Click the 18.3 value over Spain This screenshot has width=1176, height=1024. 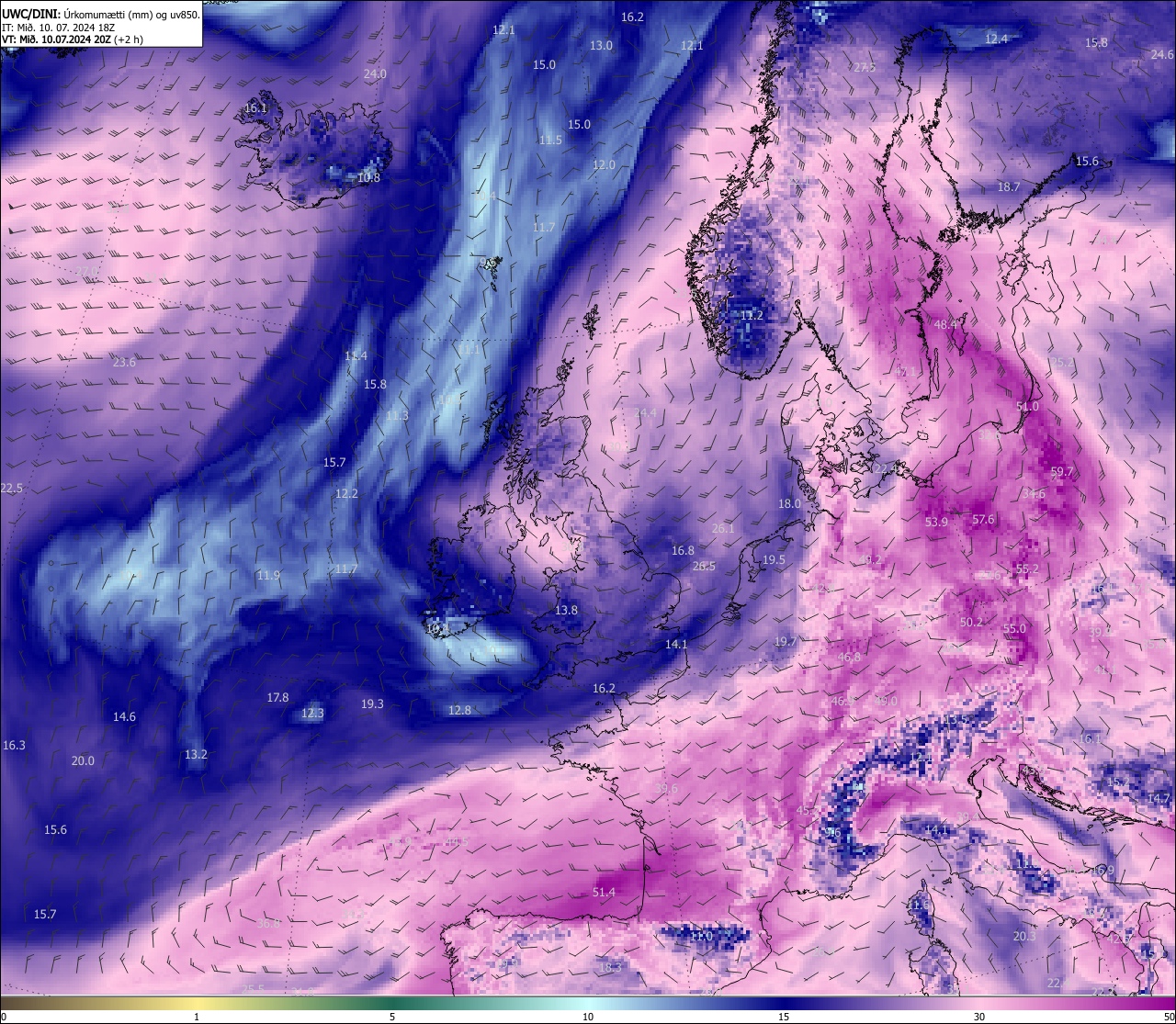click(x=610, y=967)
